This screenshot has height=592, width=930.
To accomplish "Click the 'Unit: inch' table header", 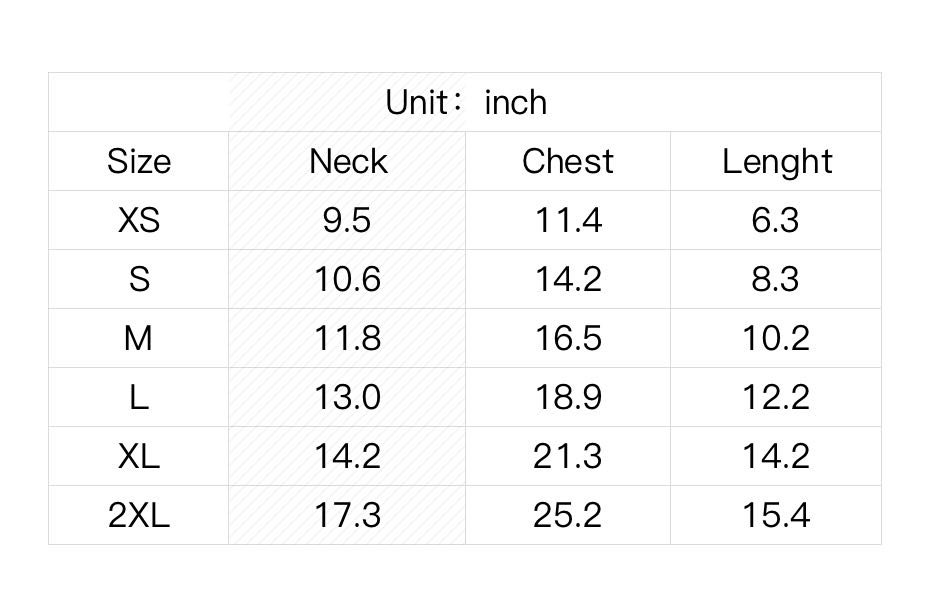I will click(x=466, y=102).
